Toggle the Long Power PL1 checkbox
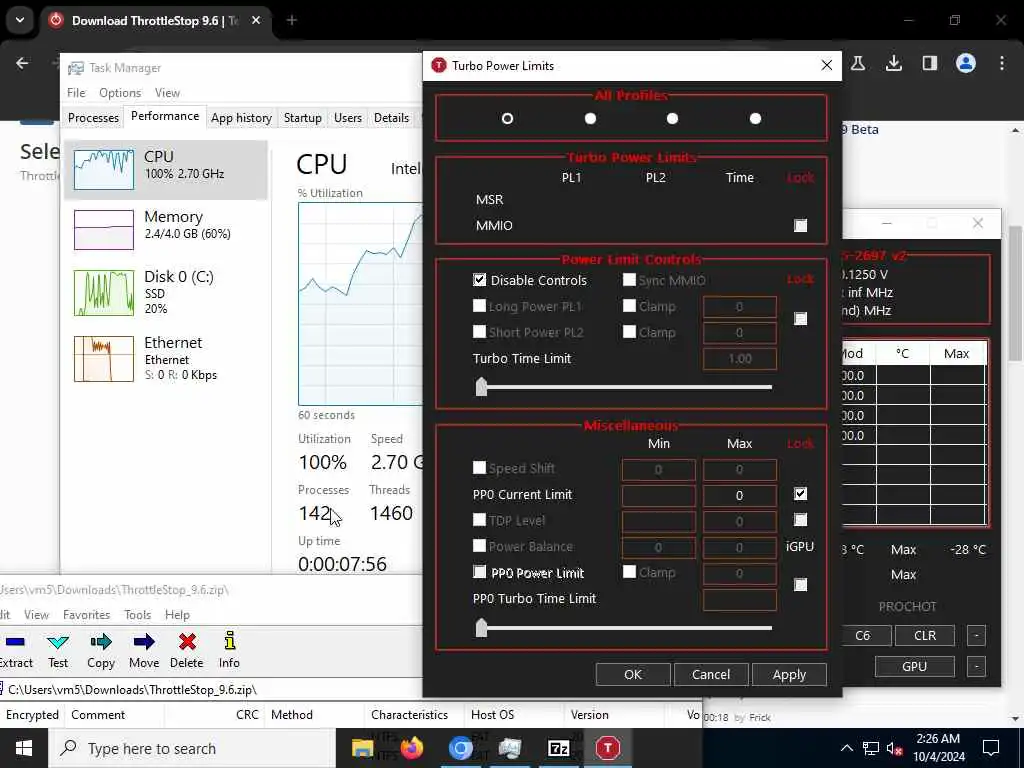 pyautogui.click(x=479, y=306)
